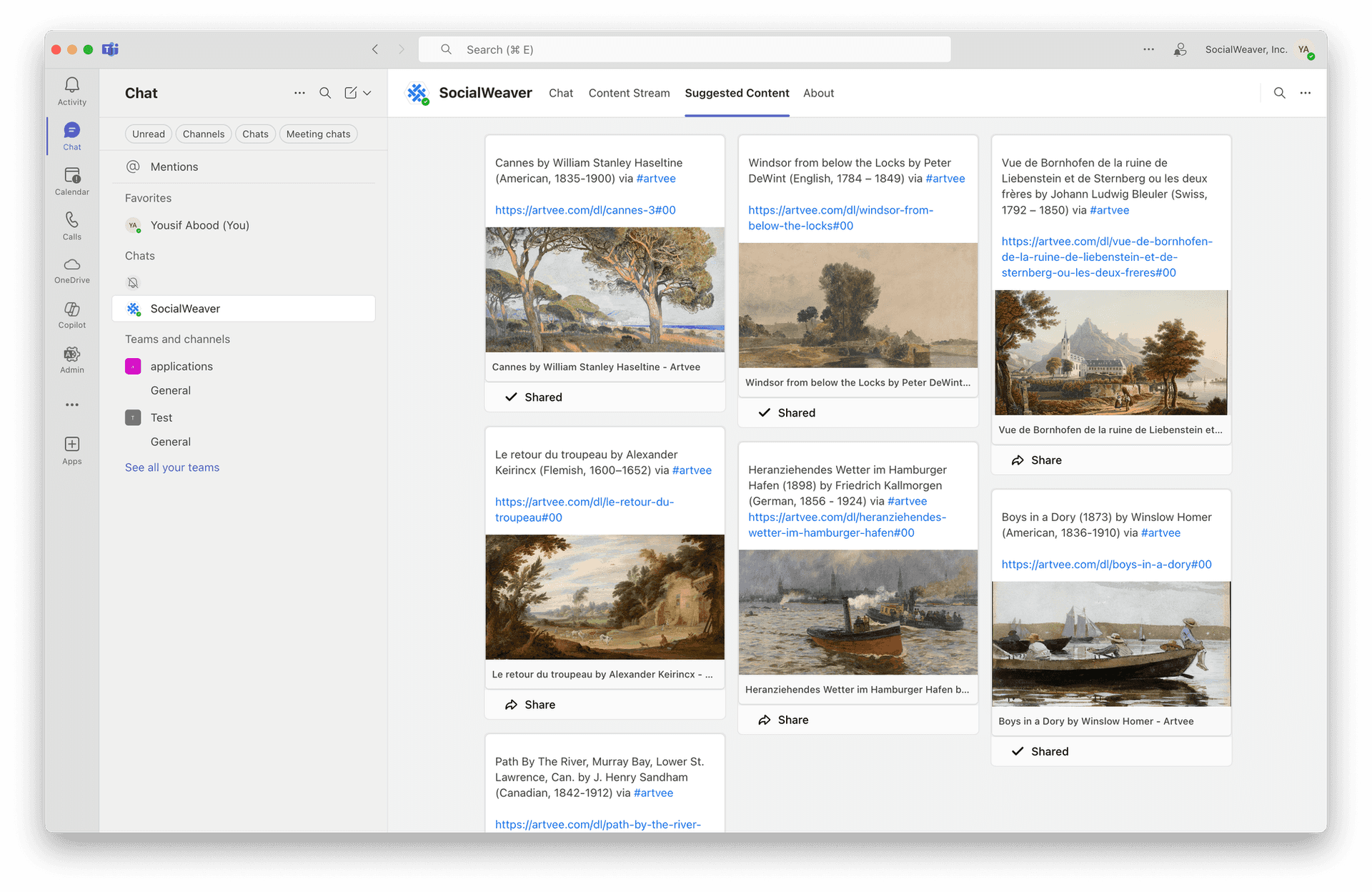Open the Admin app icon
The width and height of the screenshot is (1372, 892).
[x=71, y=355]
